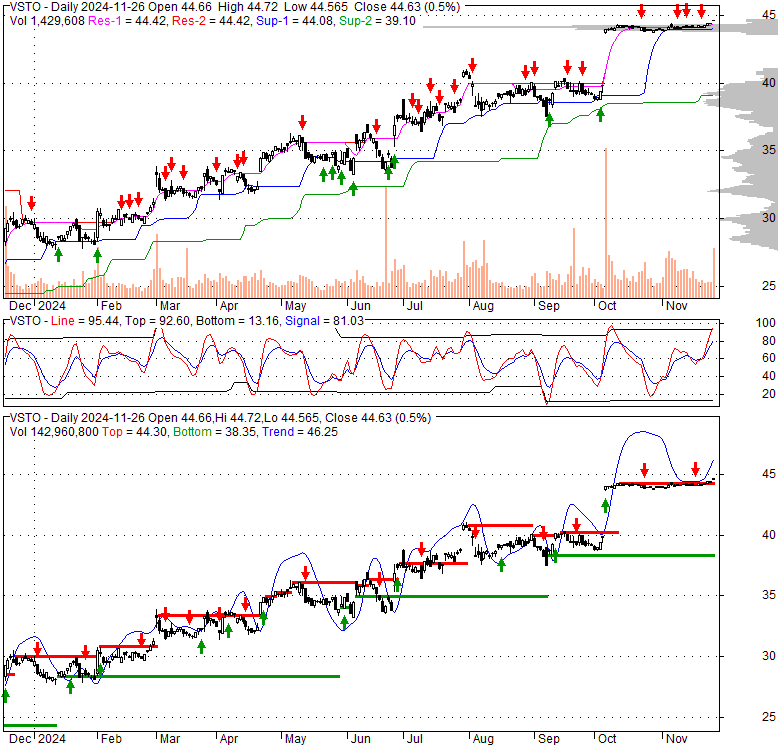This screenshot has width=780, height=745.
Task: Click the Bottom = 13.16 oscillator label
Action: click(x=238, y=321)
